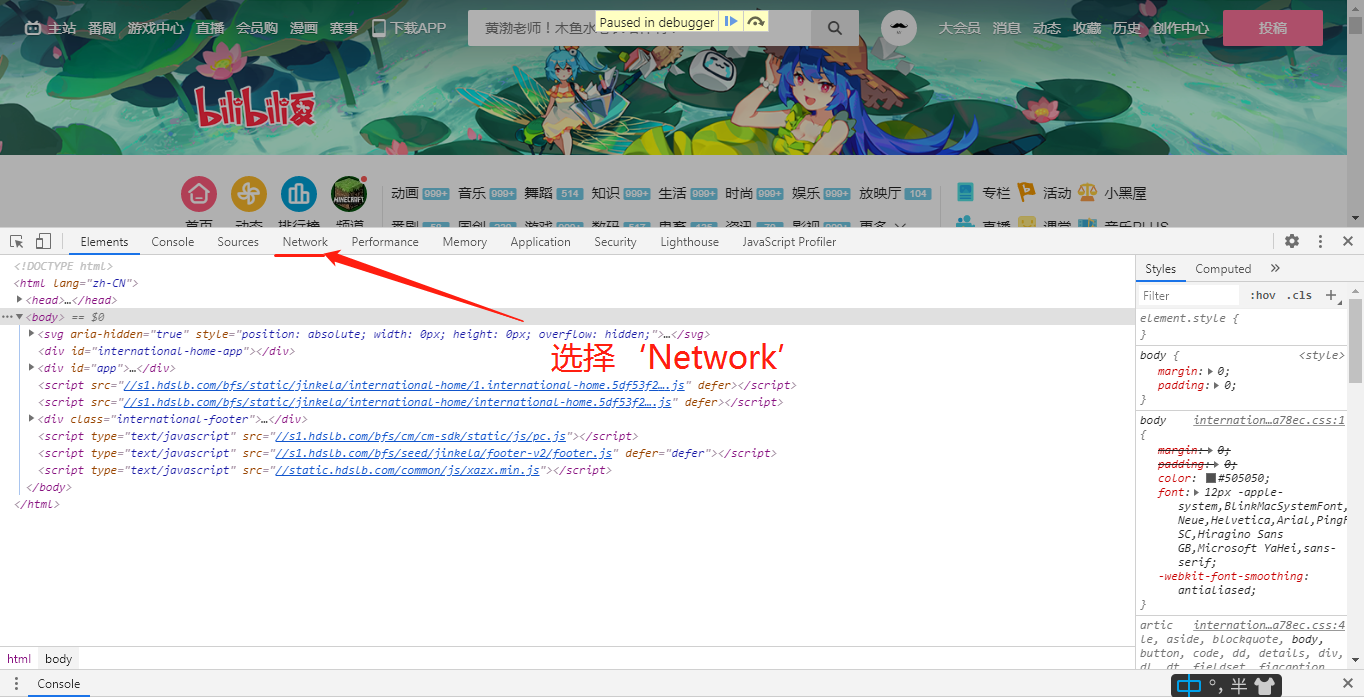The width and height of the screenshot is (1364, 697).
Task: Show more Styles pane tabs chevron
Action: 1275,268
